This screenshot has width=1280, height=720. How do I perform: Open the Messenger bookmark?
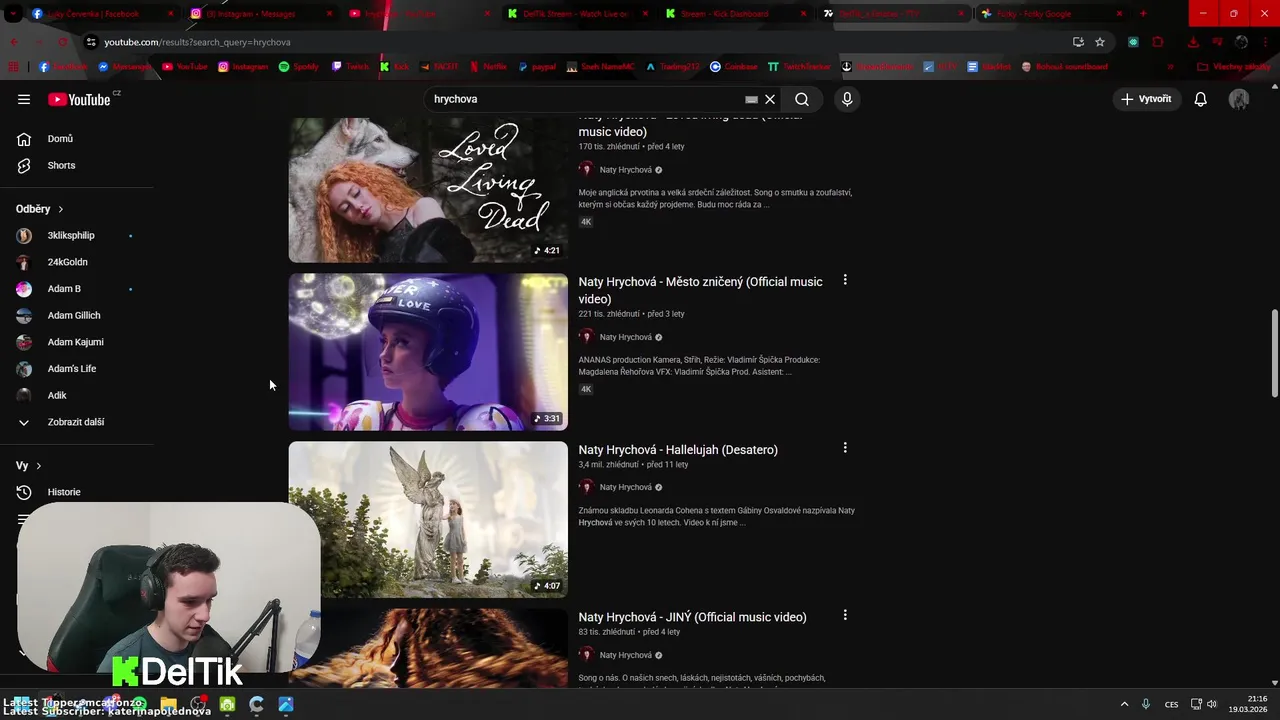(125, 67)
